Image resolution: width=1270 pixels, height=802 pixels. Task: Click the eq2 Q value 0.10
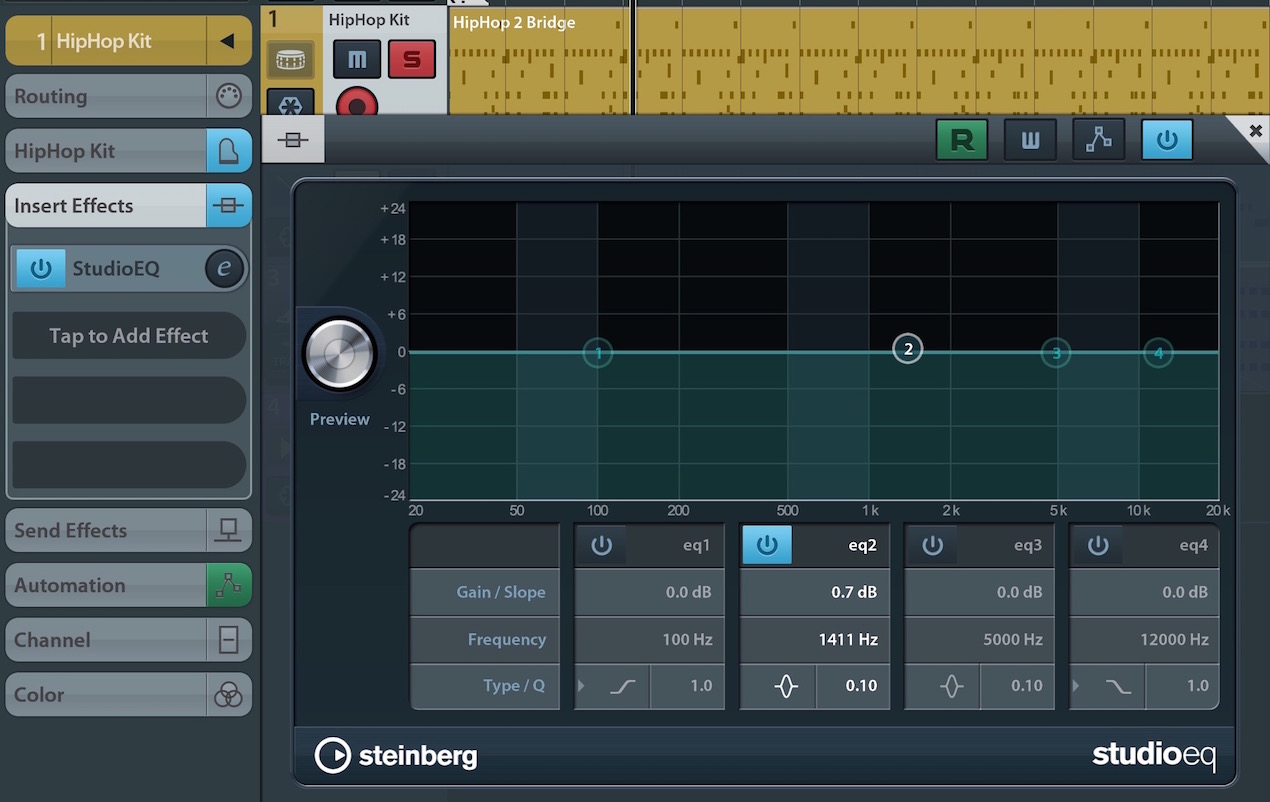pos(853,686)
